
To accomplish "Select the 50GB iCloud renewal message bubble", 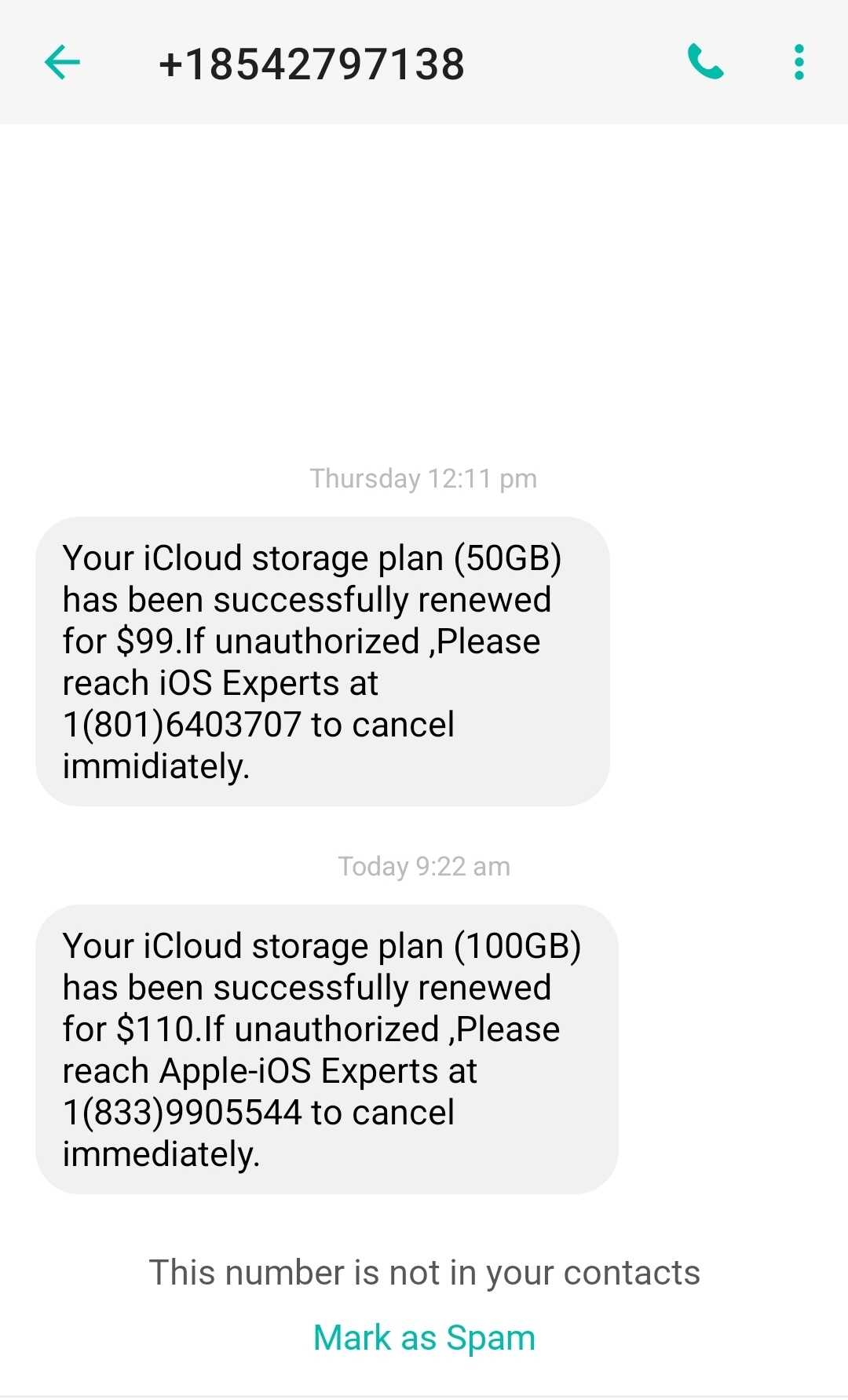I will 323,661.
